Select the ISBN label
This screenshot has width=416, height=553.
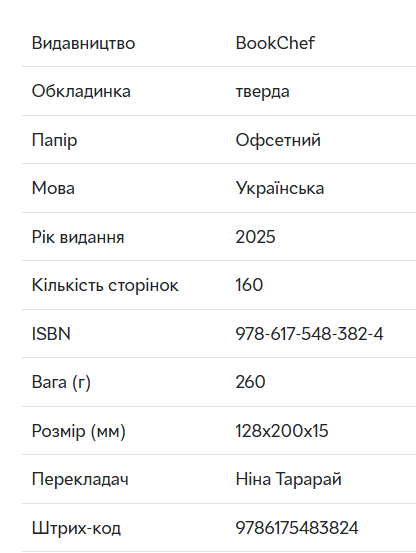pyautogui.click(x=51, y=334)
